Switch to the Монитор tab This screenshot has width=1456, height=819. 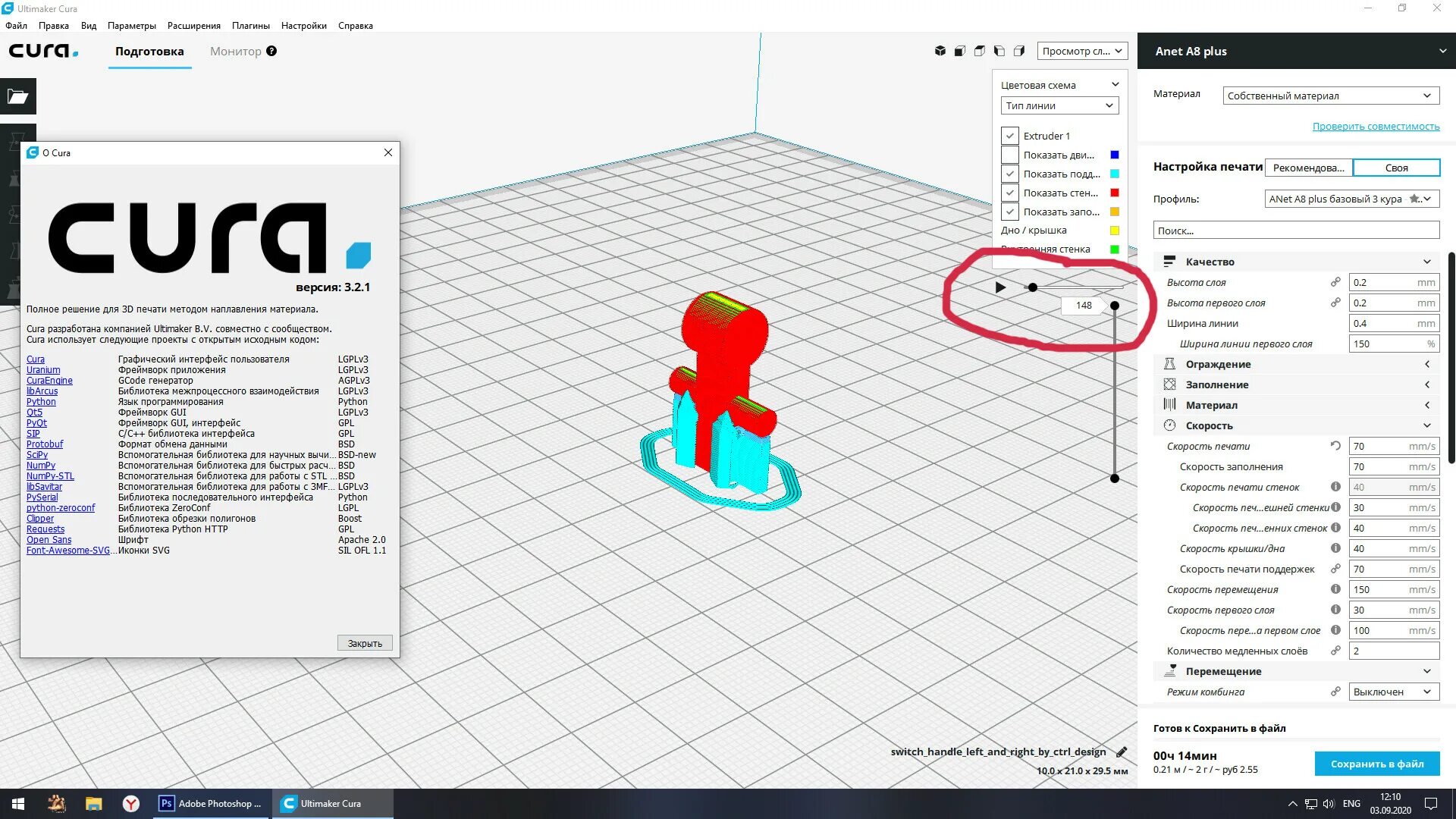236,51
